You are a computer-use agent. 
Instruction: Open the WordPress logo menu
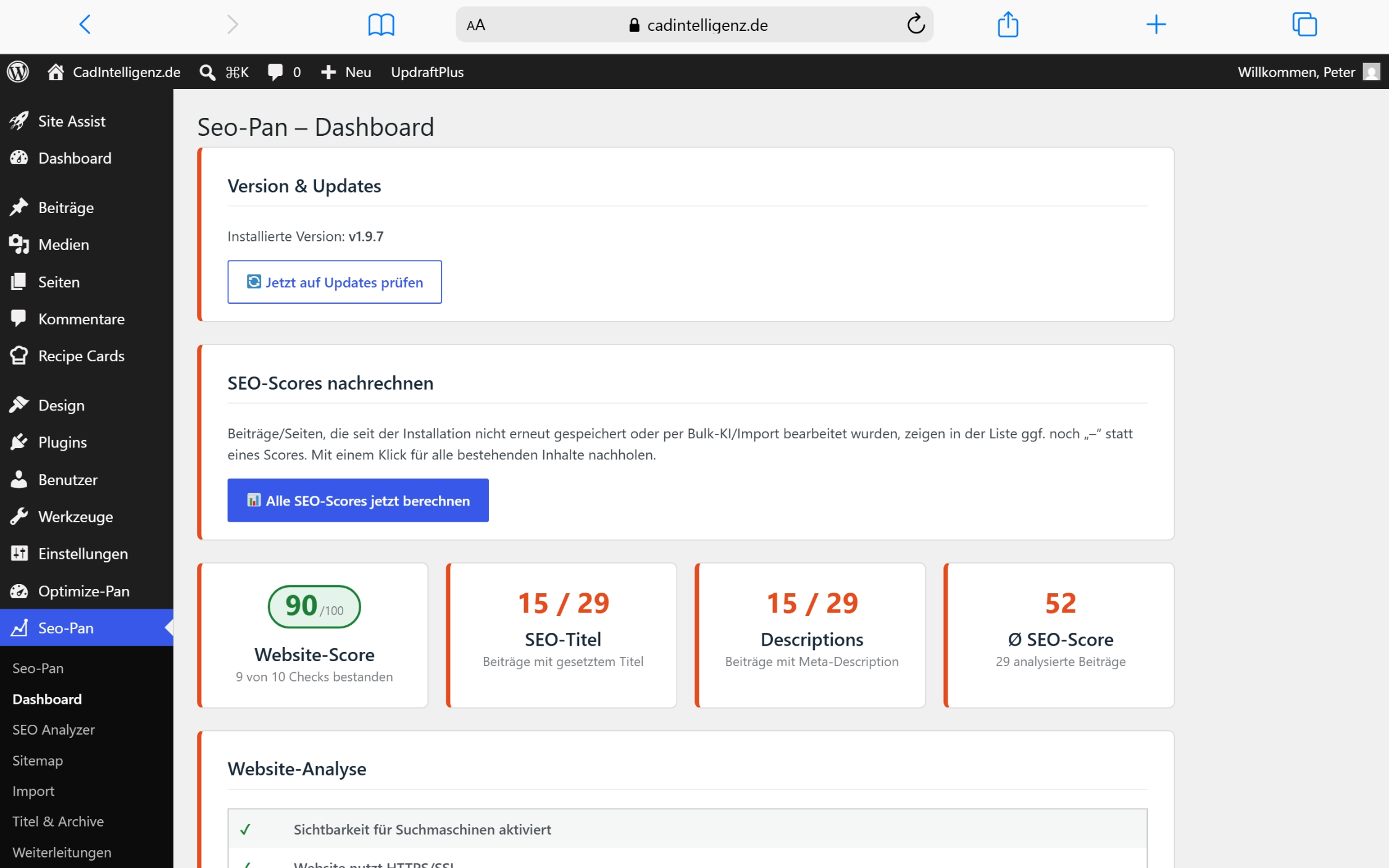pyautogui.click(x=18, y=72)
